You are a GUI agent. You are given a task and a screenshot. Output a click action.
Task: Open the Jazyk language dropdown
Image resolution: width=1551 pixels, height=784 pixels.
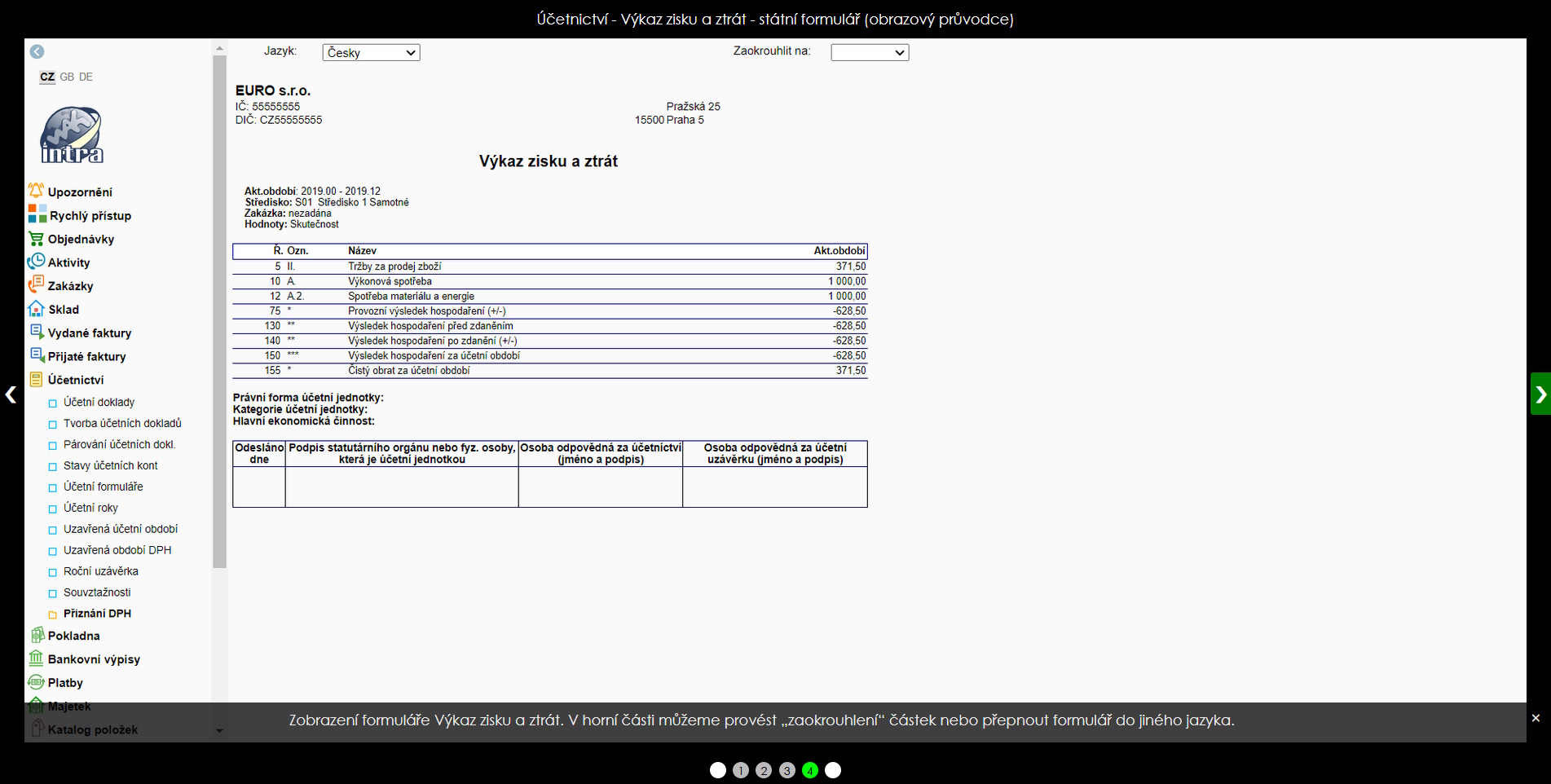tap(371, 52)
